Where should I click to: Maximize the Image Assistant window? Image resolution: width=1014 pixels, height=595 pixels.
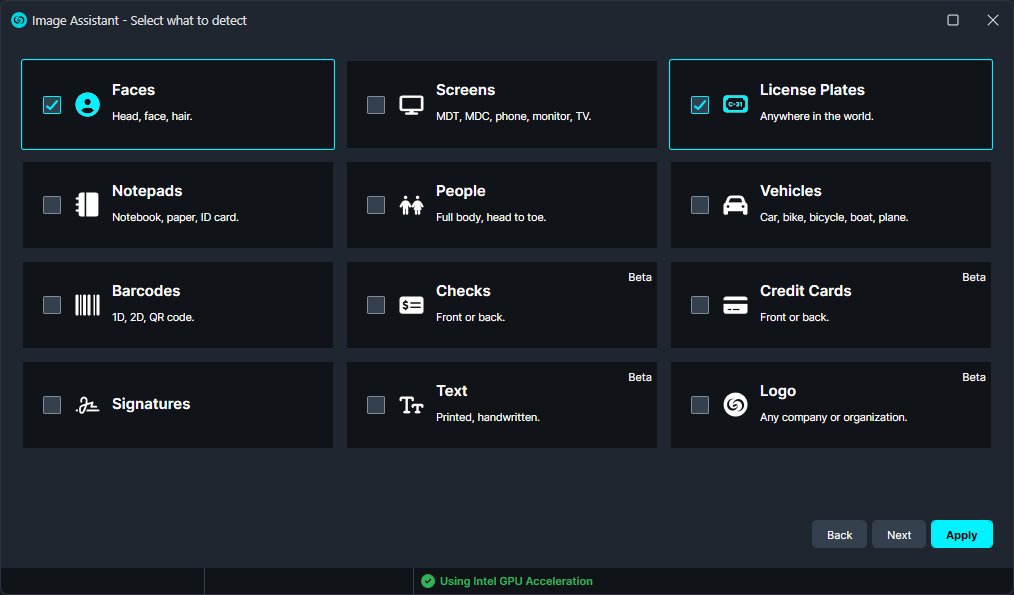pos(953,20)
